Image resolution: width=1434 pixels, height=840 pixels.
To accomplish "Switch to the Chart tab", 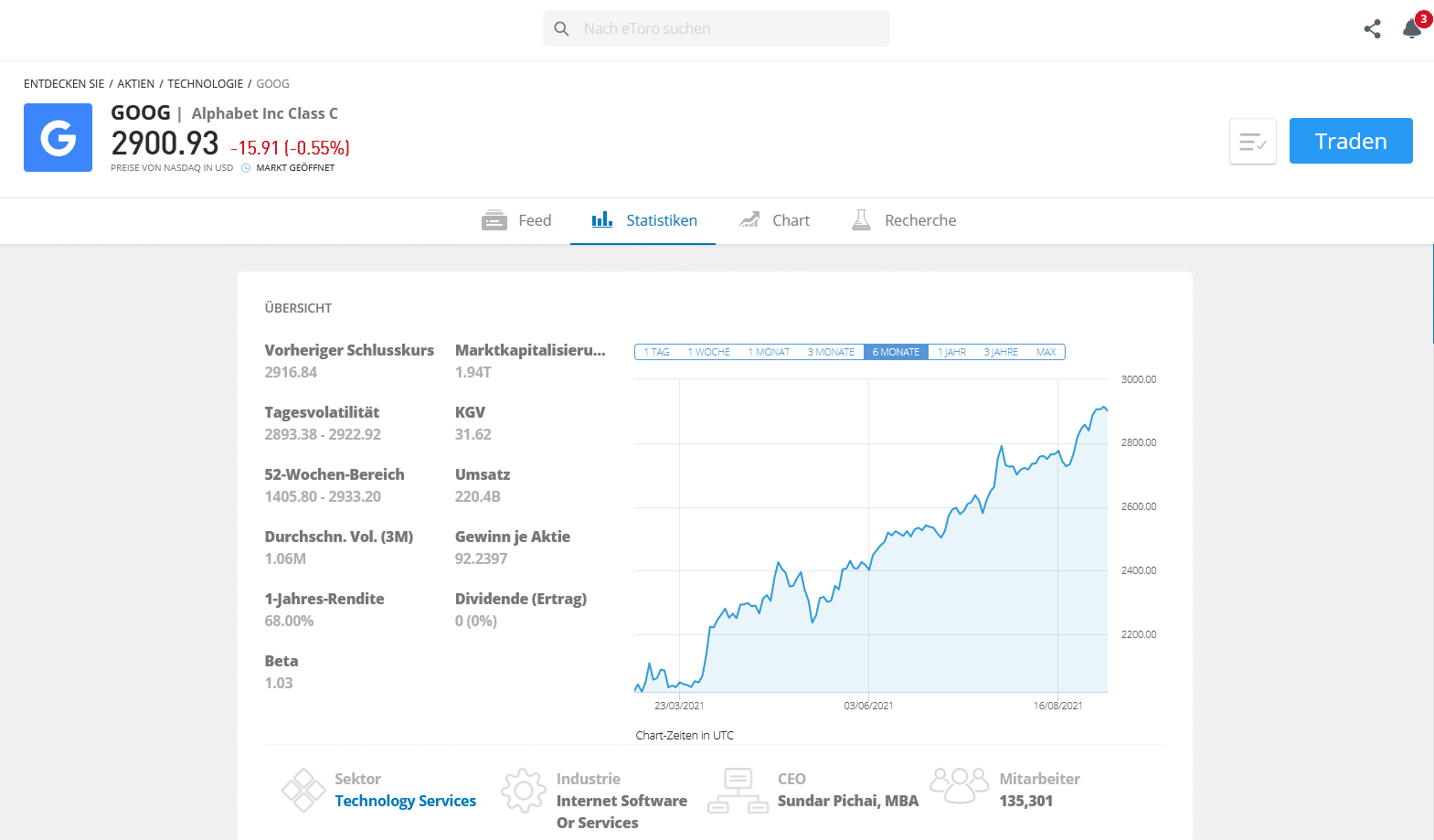I will [774, 220].
